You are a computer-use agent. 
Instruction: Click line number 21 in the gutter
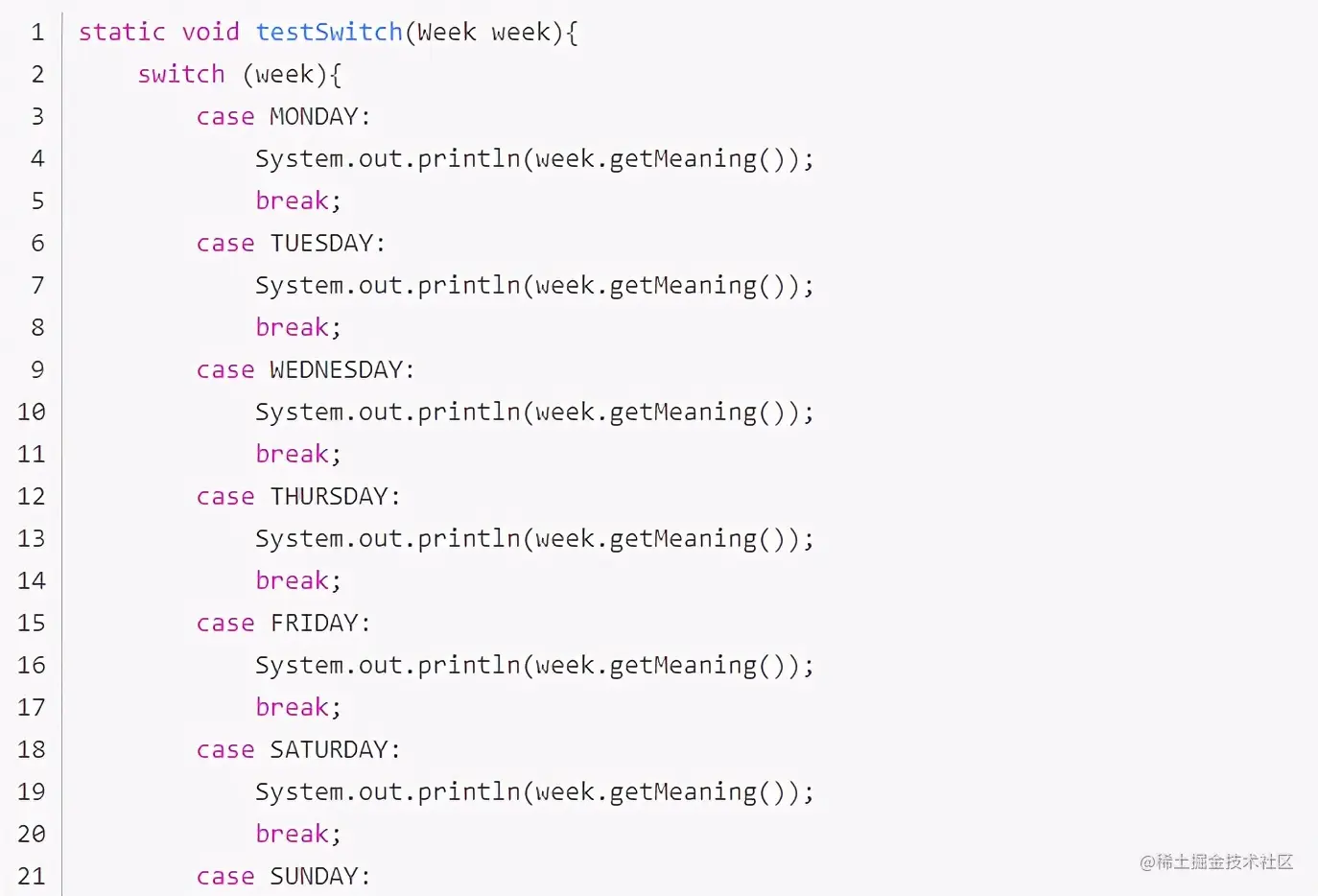point(32,877)
